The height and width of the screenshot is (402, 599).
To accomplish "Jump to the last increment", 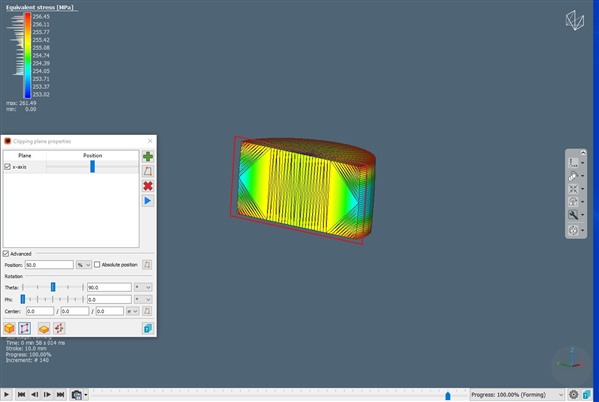I will pyautogui.click(x=60, y=395).
